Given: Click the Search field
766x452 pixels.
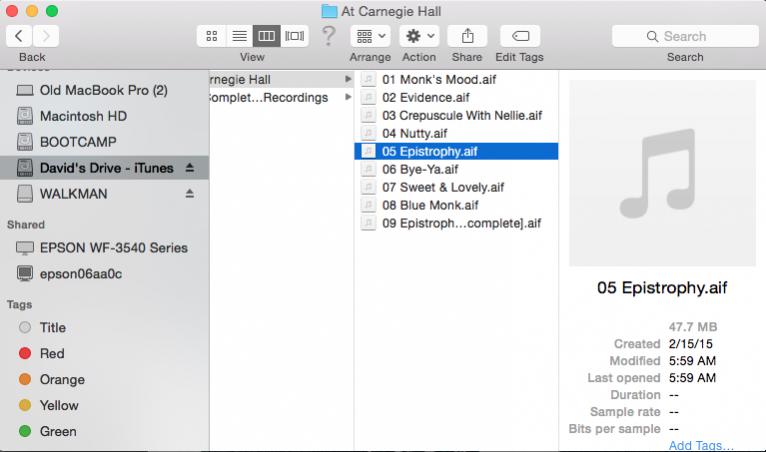Looking at the screenshot, I should [685, 36].
